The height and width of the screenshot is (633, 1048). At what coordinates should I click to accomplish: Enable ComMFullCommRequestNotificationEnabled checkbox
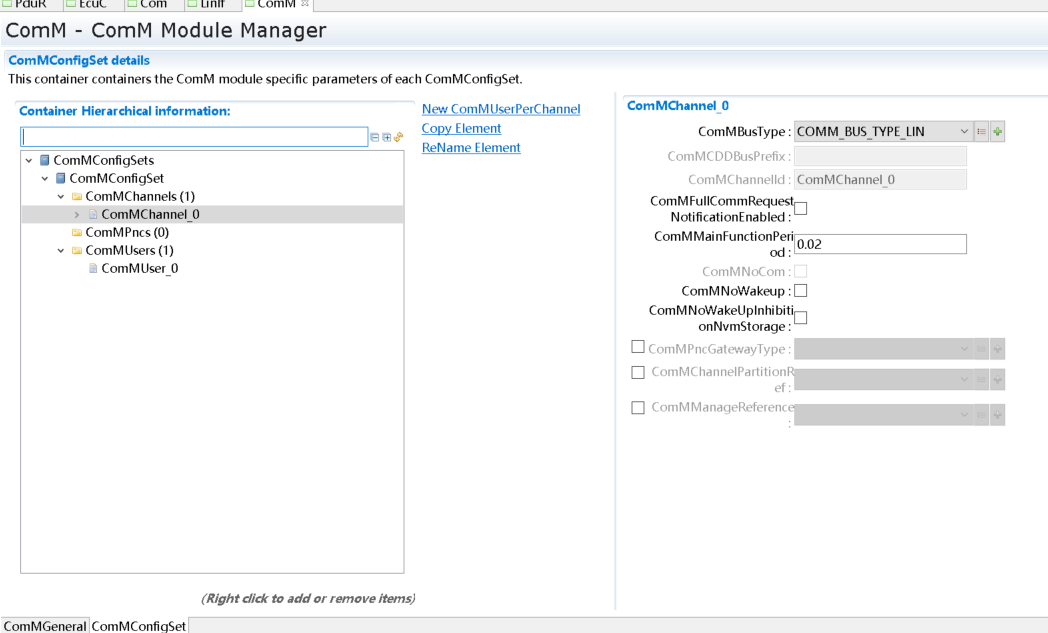coord(800,209)
